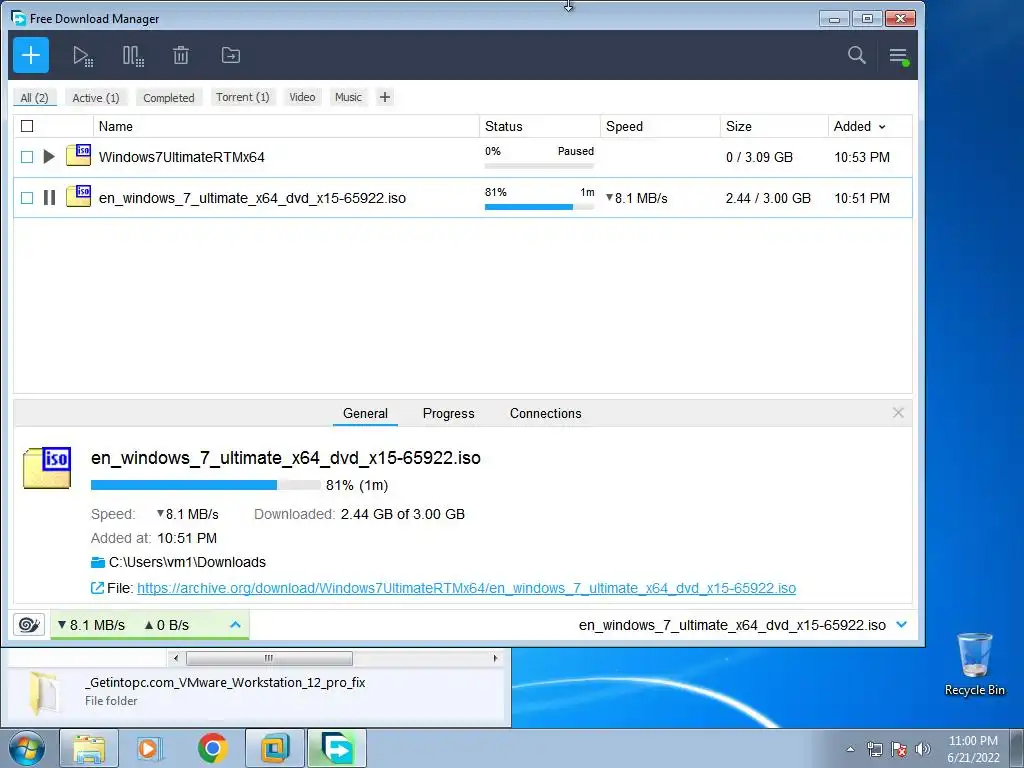Delete selected download with trash icon
Screen dimensions: 1024x768
pos(181,56)
